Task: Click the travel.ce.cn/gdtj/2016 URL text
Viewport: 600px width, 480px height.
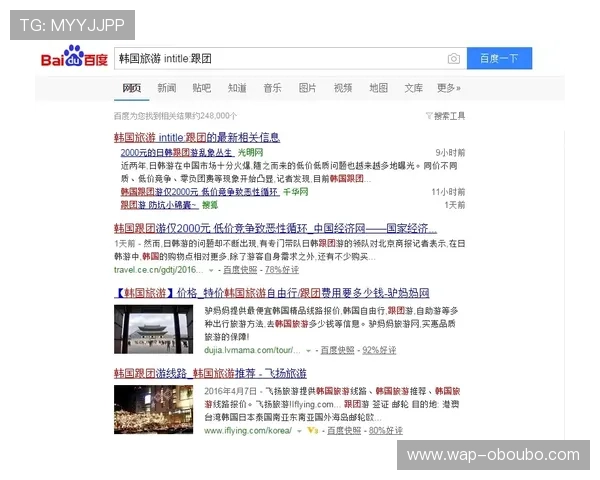Action: point(158,270)
